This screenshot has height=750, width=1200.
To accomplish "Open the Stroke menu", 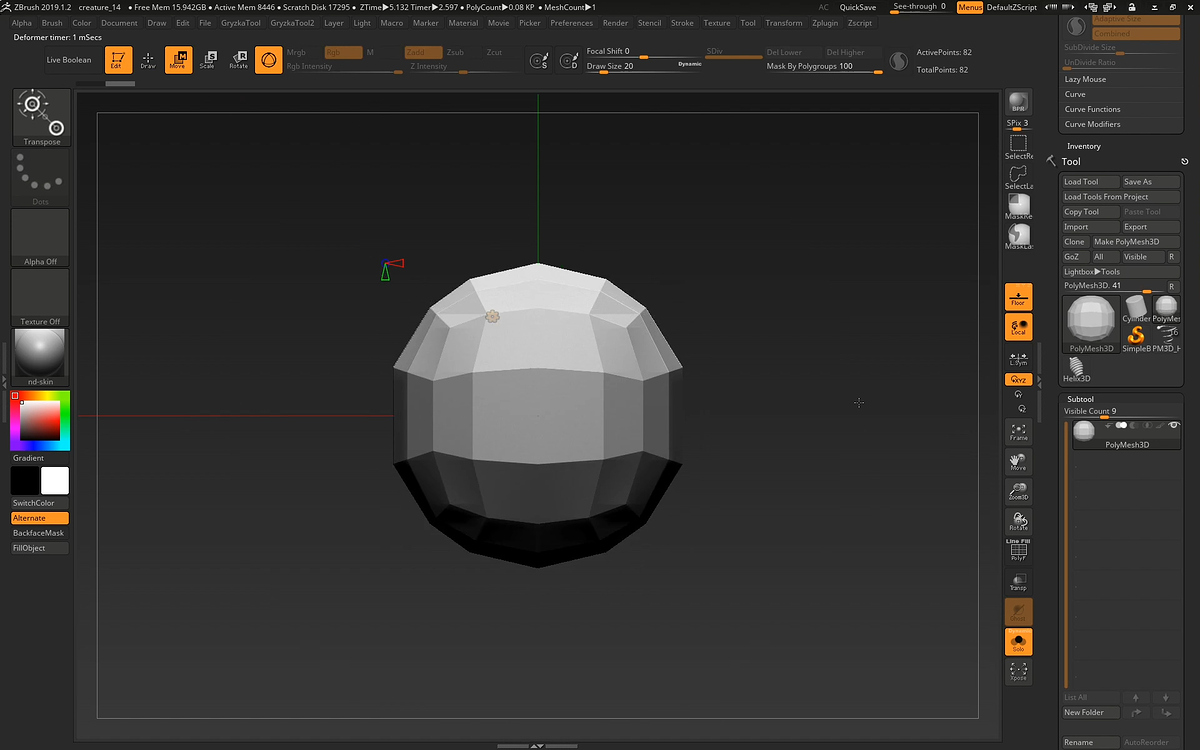I will [682, 23].
